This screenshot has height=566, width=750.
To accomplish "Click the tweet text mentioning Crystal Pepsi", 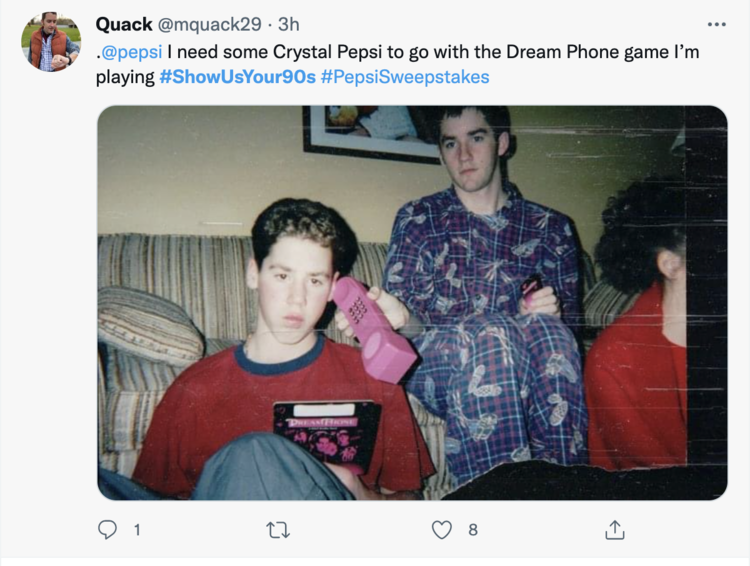I will coord(397,64).
